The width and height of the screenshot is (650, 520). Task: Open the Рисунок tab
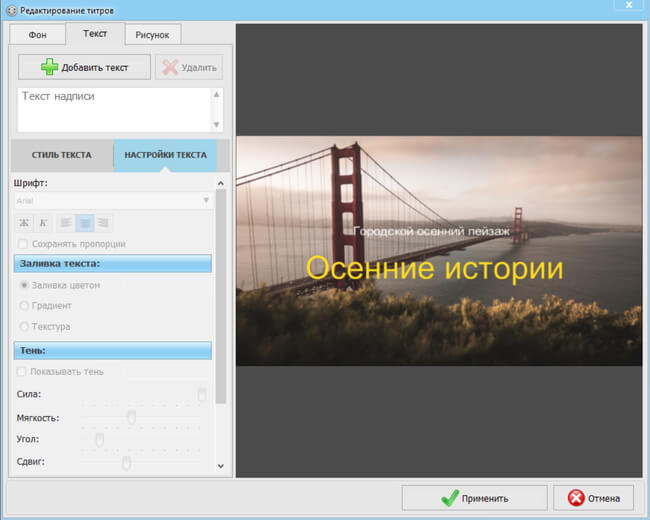point(152,35)
